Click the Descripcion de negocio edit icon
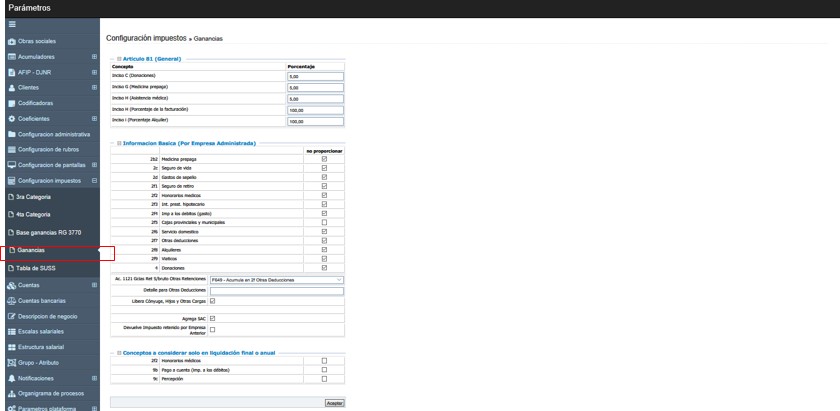Viewport: 840px width, 411px height. (x=12, y=316)
